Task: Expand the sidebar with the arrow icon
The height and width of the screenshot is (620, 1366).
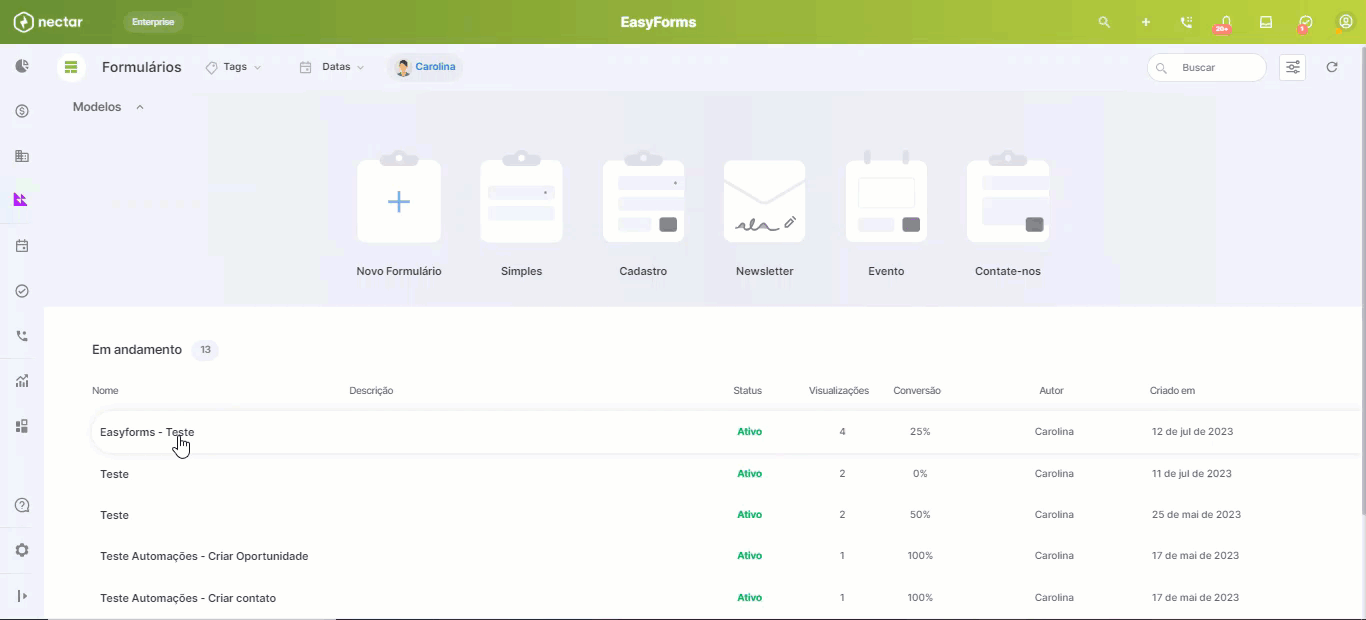Action: (22, 596)
